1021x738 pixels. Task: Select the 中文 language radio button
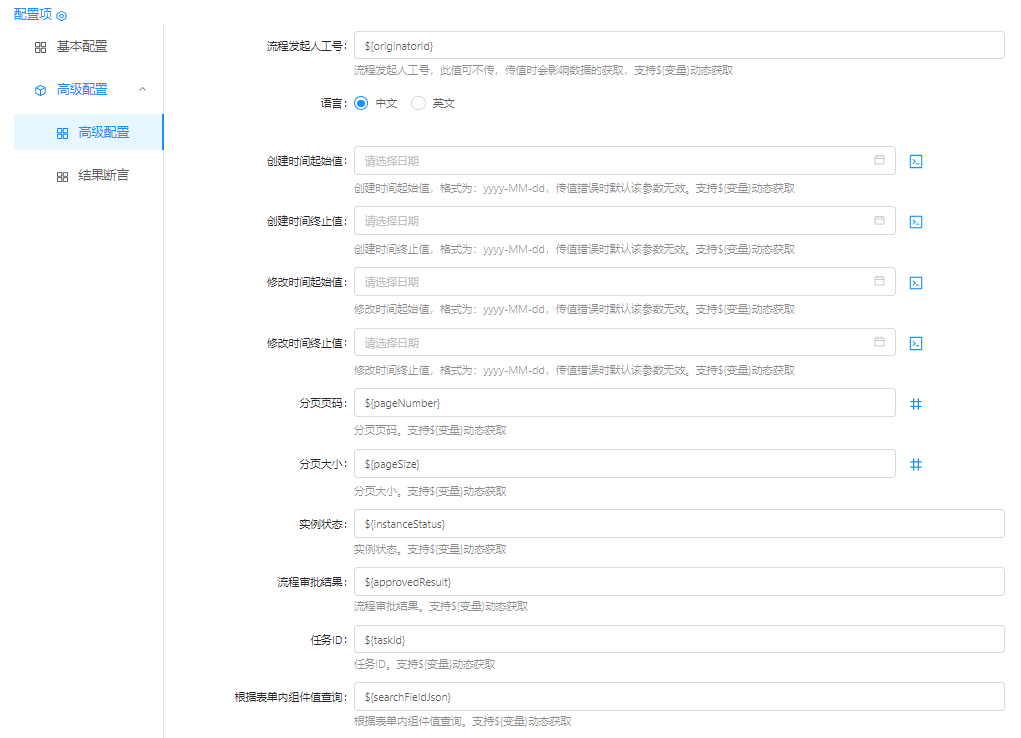pos(361,103)
